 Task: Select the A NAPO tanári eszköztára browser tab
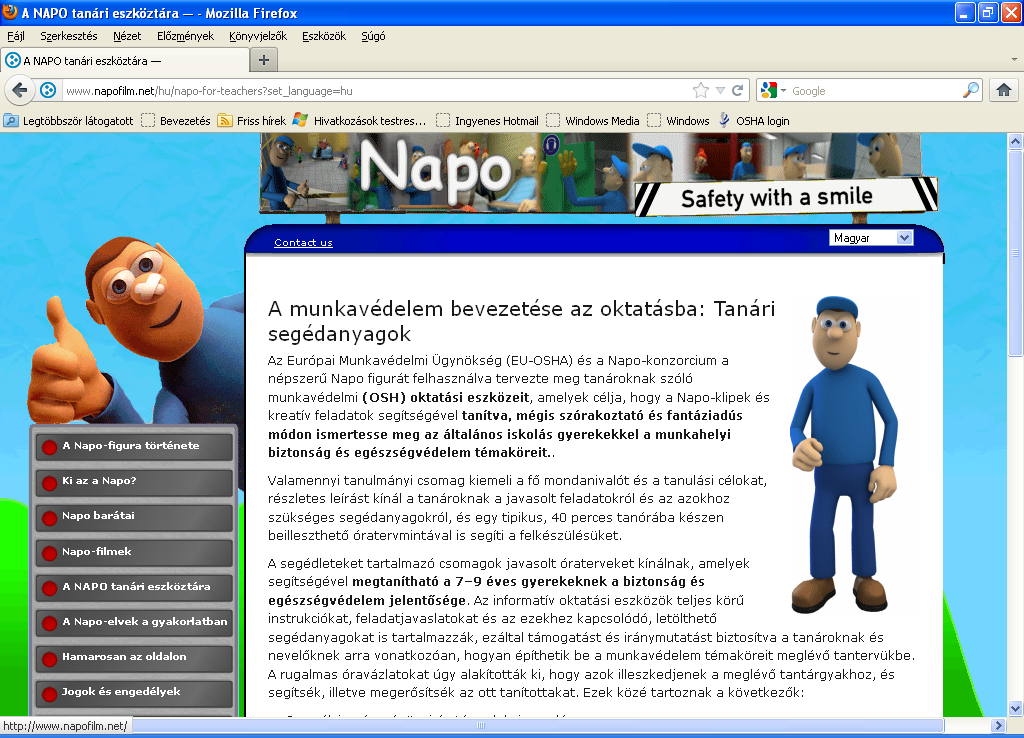pyautogui.click(x=125, y=60)
